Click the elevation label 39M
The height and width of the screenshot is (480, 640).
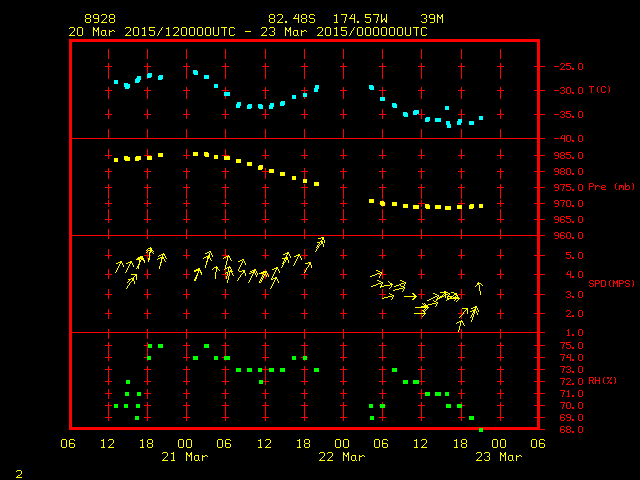432,19
